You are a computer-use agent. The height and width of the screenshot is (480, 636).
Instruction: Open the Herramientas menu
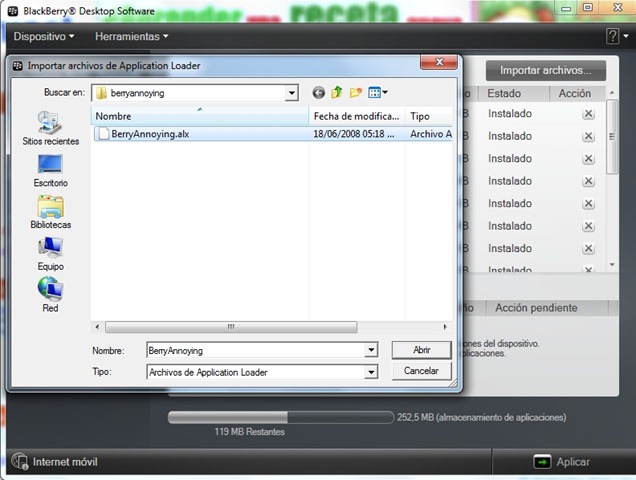(x=131, y=37)
